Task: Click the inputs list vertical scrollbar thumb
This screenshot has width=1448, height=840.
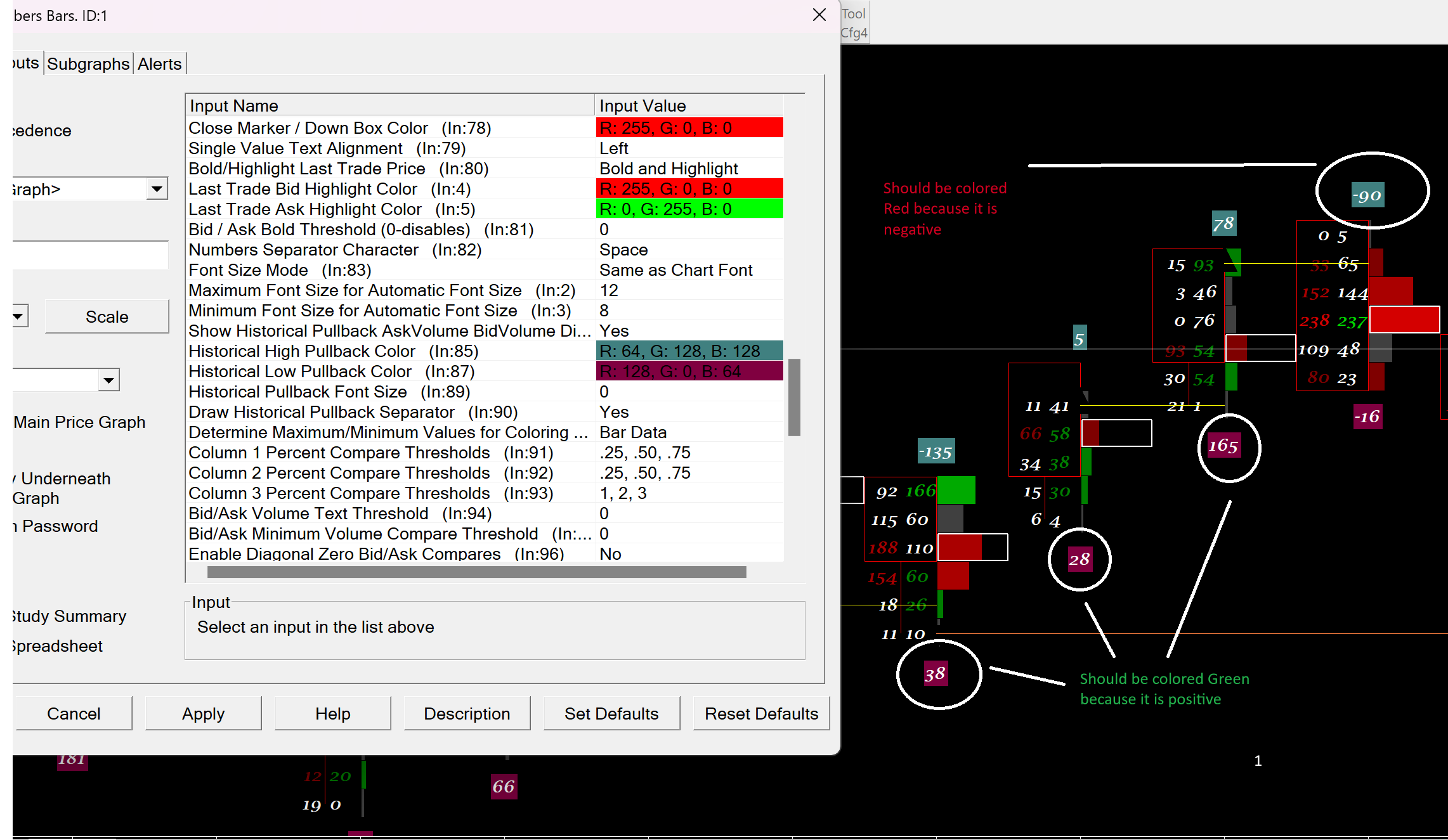Action: [x=794, y=397]
